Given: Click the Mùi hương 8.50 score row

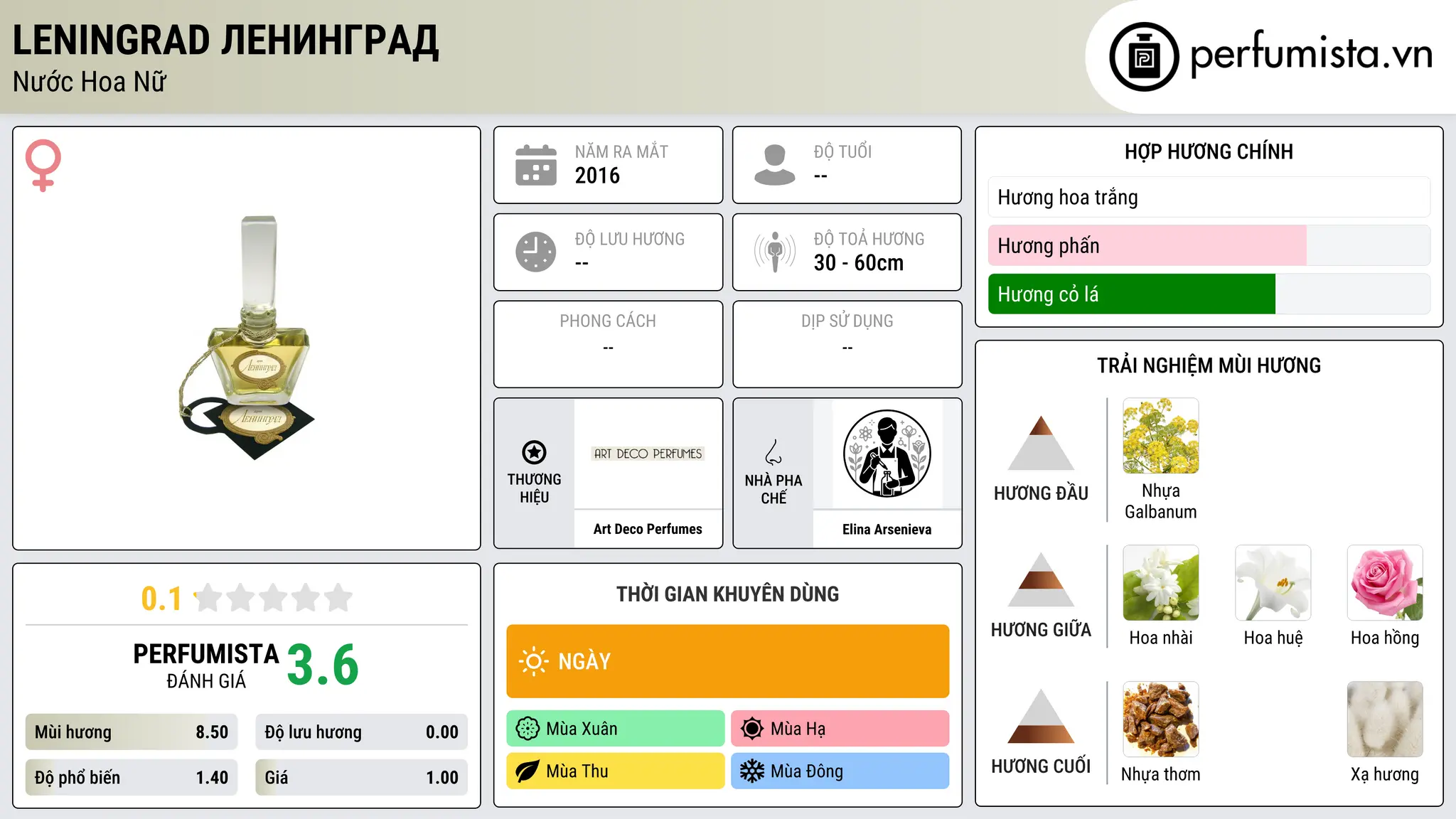Looking at the screenshot, I should tap(132, 732).
